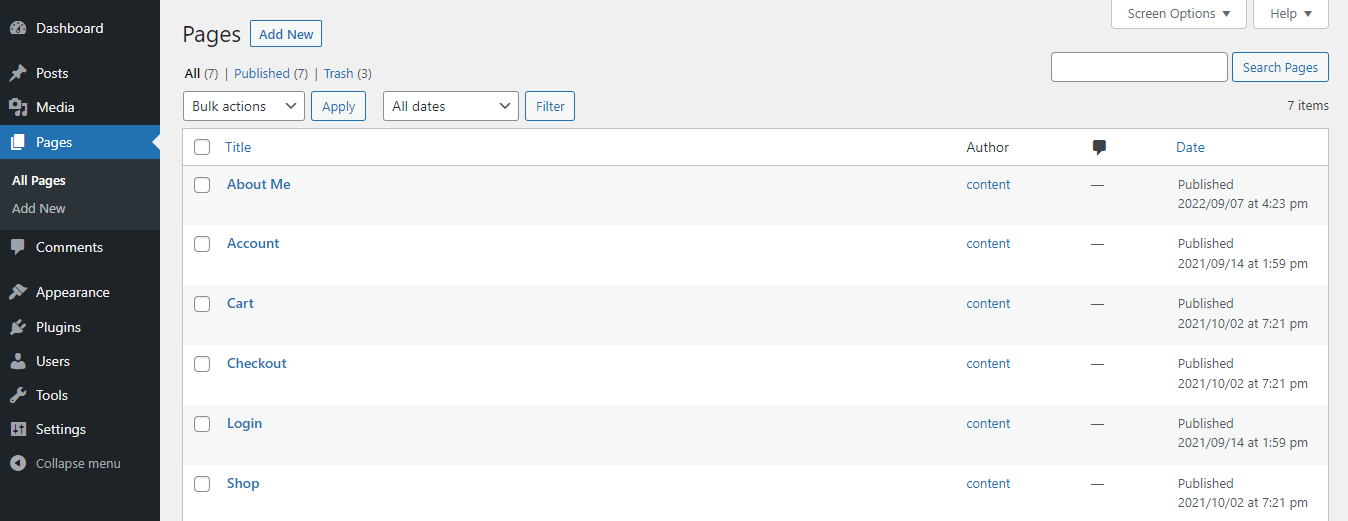Image resolution: width=1348 pixels, height=521 pixels.
Task: Expand the Screen Options panel
Action: pyautogui.click(x=1179, y=14)
